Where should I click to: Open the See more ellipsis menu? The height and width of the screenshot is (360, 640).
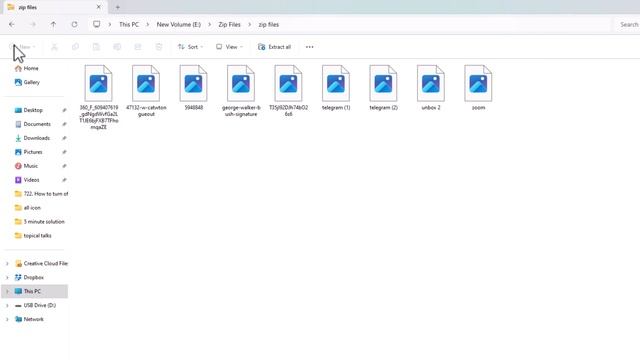pos(309,47)
